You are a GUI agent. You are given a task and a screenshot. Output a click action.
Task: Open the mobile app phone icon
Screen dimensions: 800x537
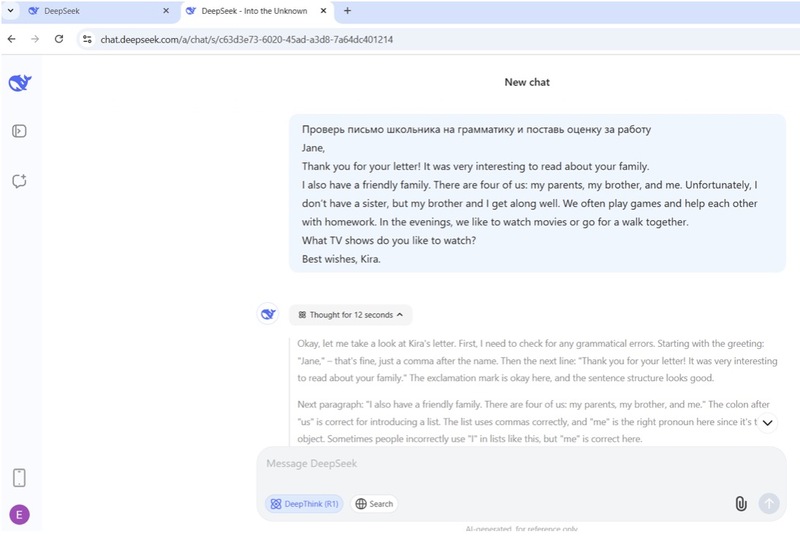tap(19, 478)
